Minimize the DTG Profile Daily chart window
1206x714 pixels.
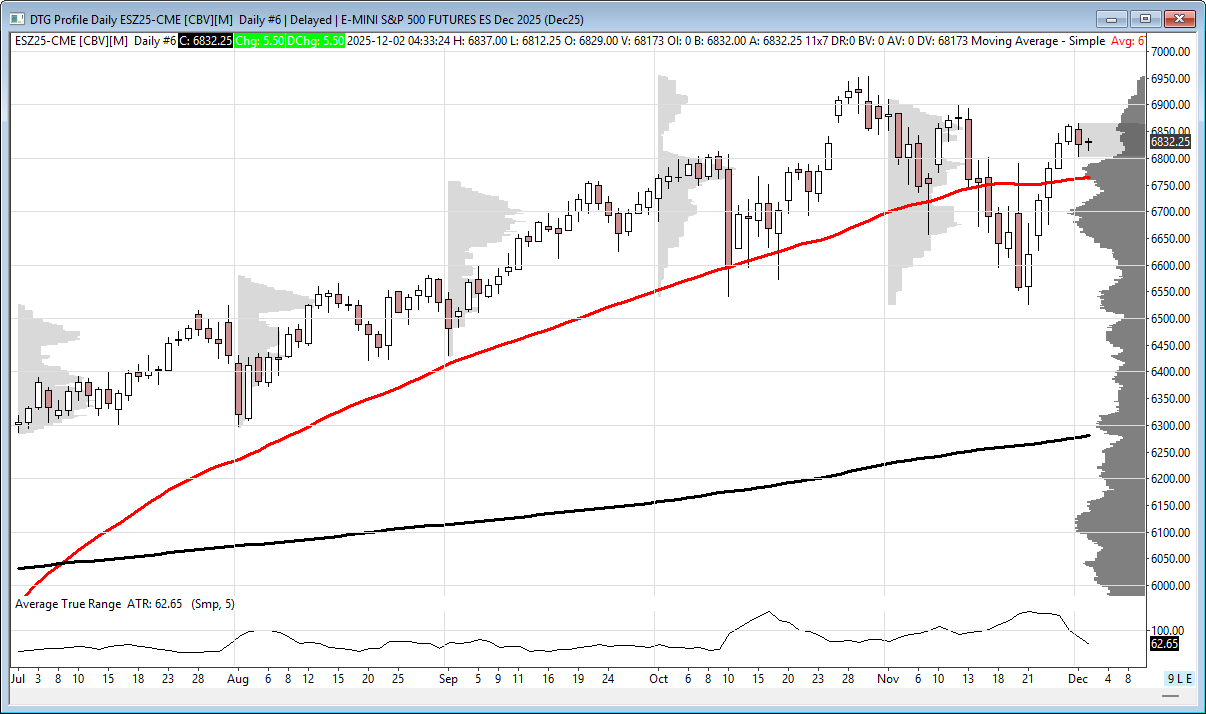[x=1112, y=18]
